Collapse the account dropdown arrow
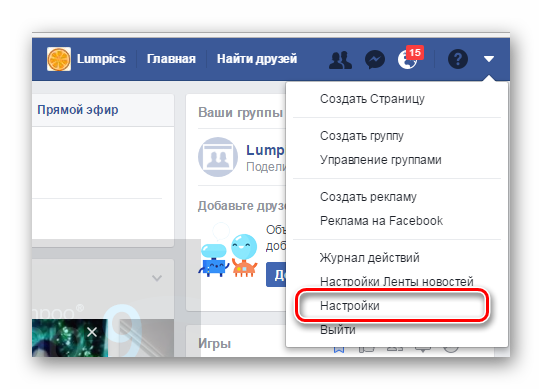The height and width of the screenshot is (389, 542). click(488, 59)
